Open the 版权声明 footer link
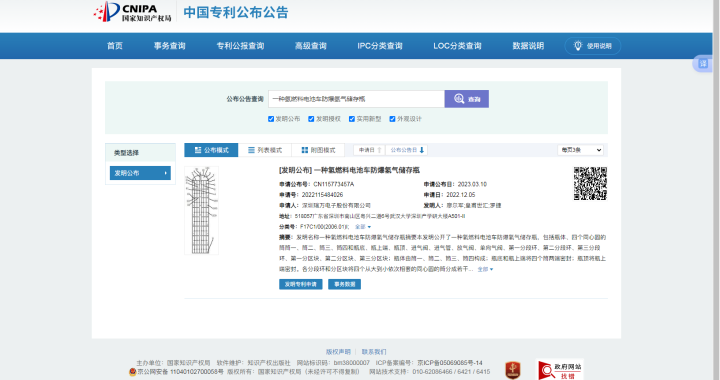The width and height of the screenshot is (720, 380). pyautogui.click(x=338, y=352)
